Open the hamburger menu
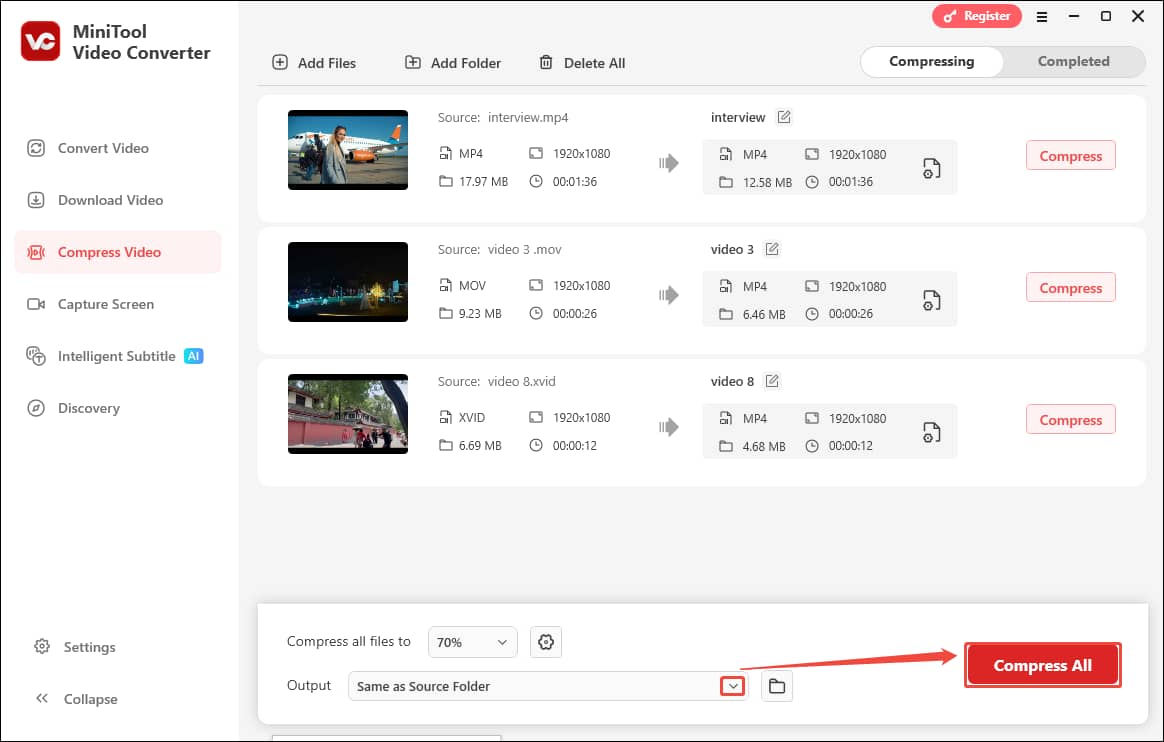Screen dimensions: 1164x742 1042,16
